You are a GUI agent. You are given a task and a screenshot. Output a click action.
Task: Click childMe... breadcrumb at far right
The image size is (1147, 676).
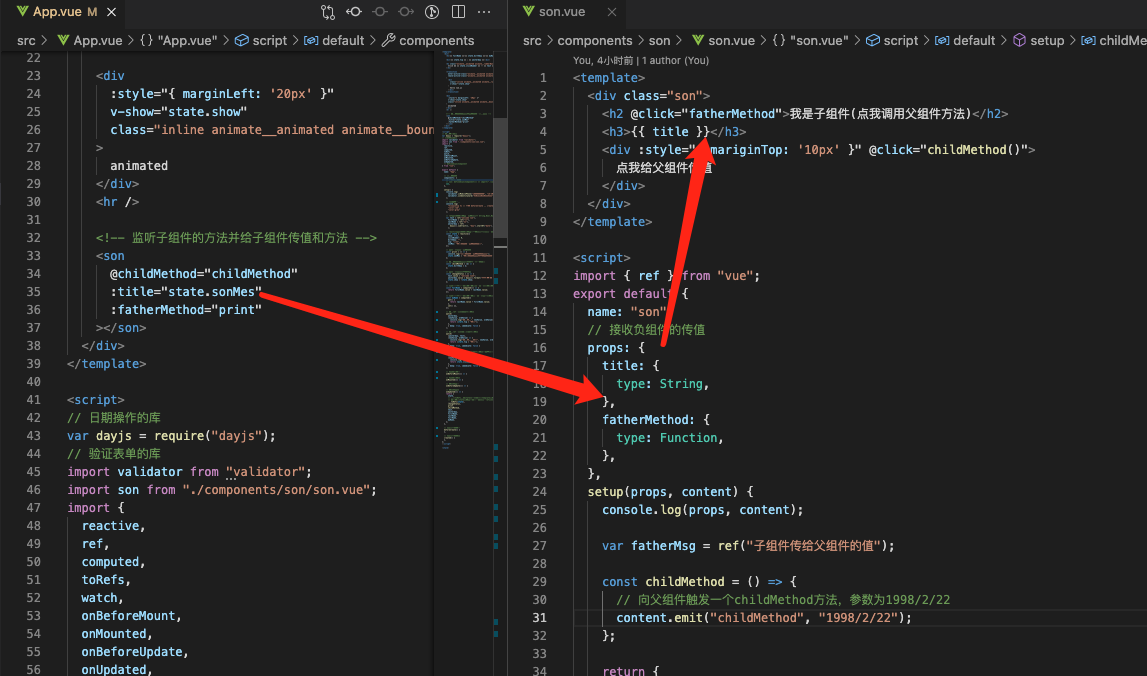[x=1114, y=40]
